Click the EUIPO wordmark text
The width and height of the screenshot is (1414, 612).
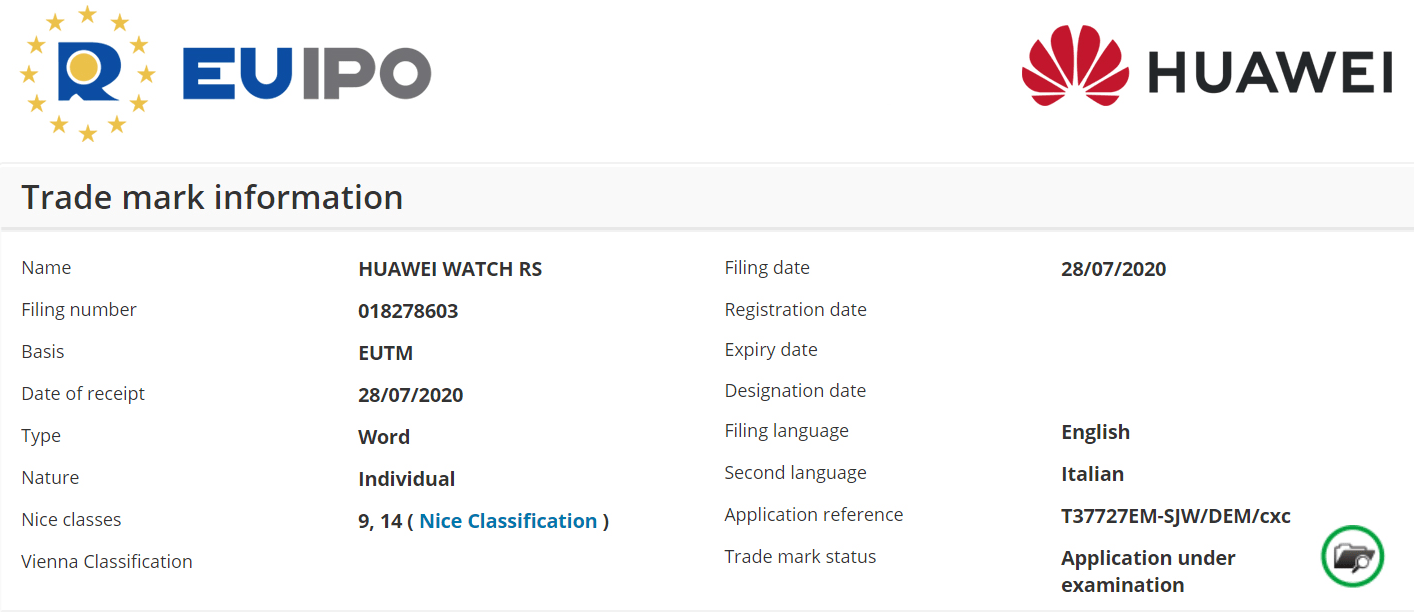pos(306,73)
